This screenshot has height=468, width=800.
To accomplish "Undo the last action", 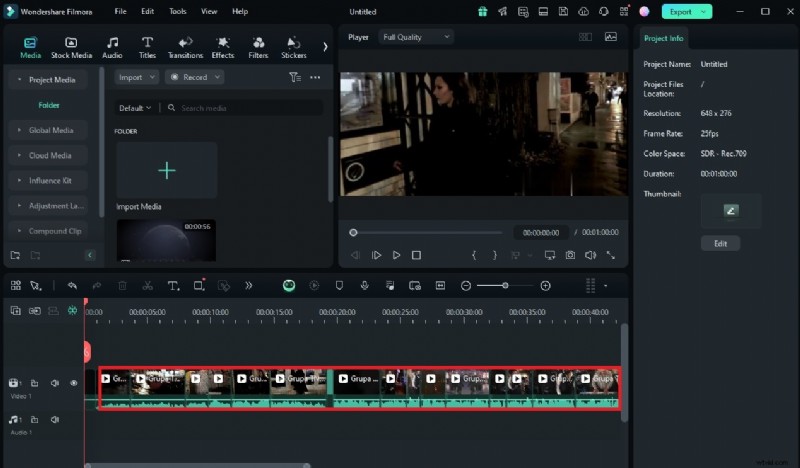I will pyautogui.click(x=72, y=286).
